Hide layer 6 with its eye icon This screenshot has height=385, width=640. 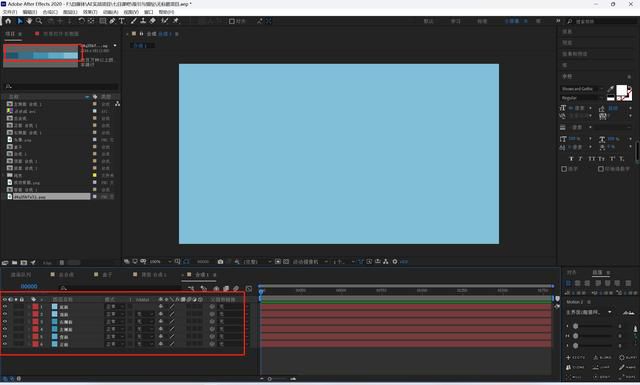click(5, 344)
